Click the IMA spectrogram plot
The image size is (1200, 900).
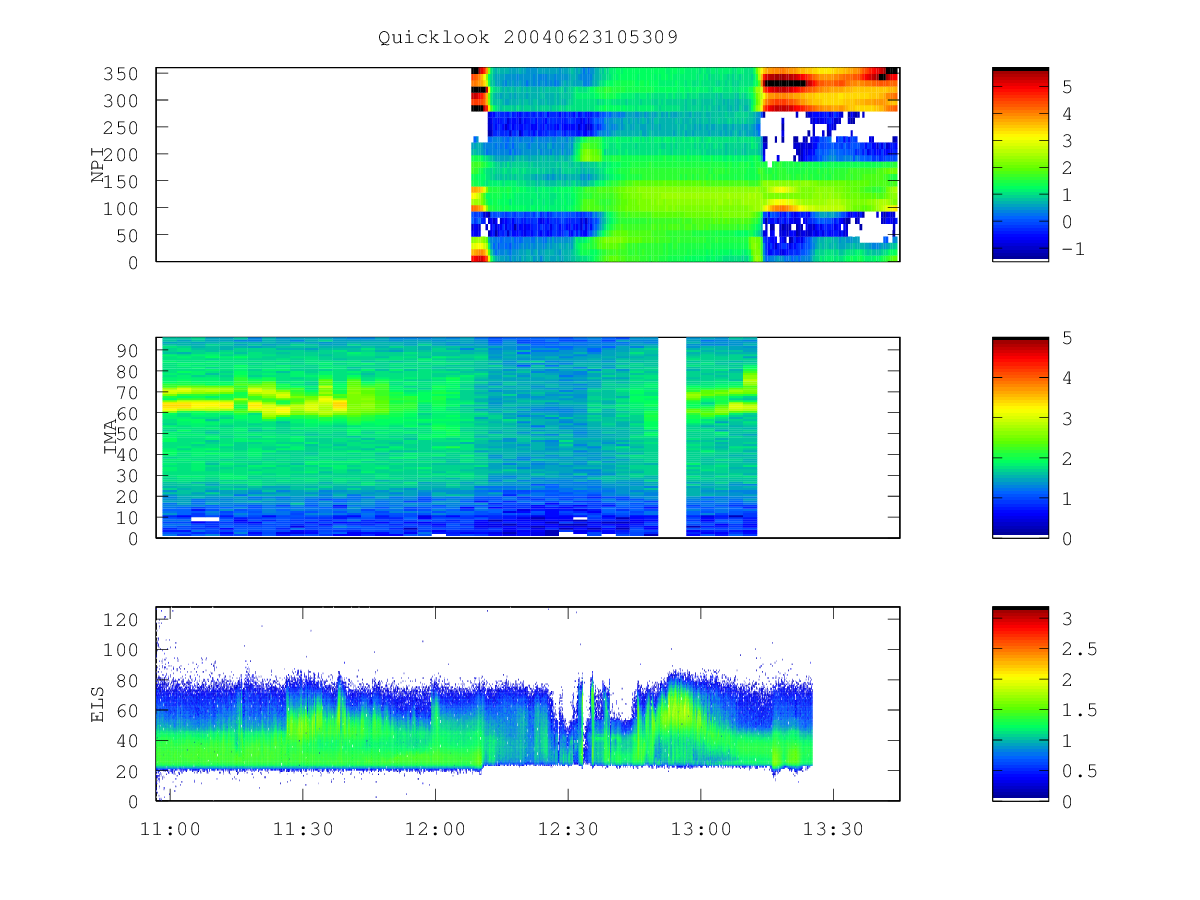point(528,437)
